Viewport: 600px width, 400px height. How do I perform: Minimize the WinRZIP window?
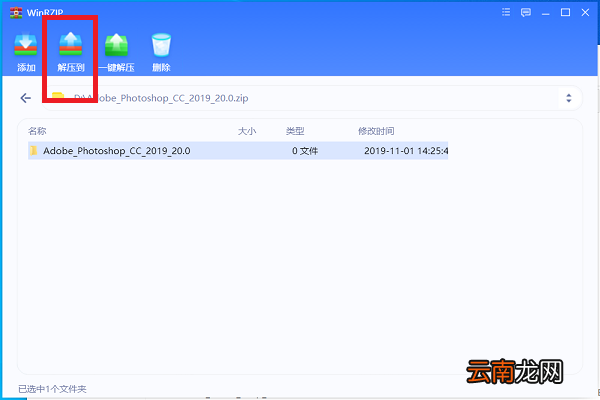pyautogui.click(x=546, y=13)
